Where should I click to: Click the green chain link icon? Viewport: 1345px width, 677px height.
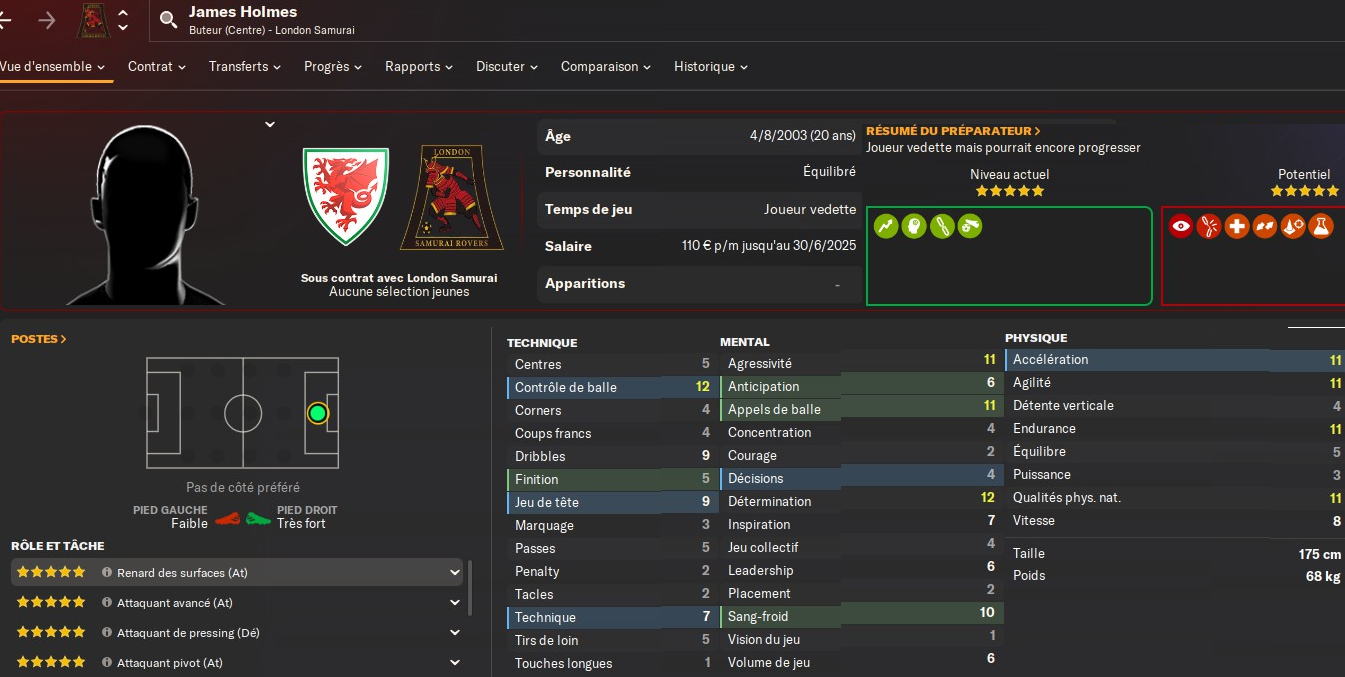pos(941,227)
